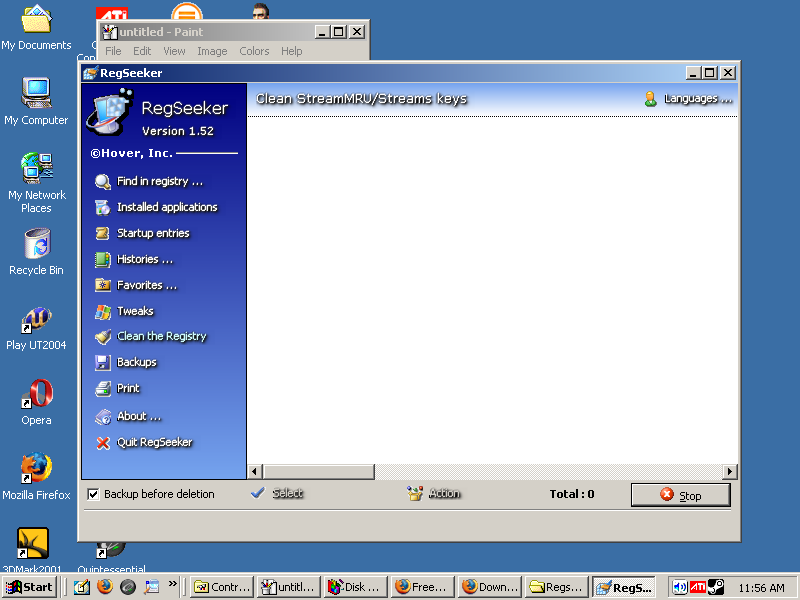Image resolution: width=800 pixels, height=600 pixels.
Task: Open the Backups floppy icon
Action: (x=102, y=363)
